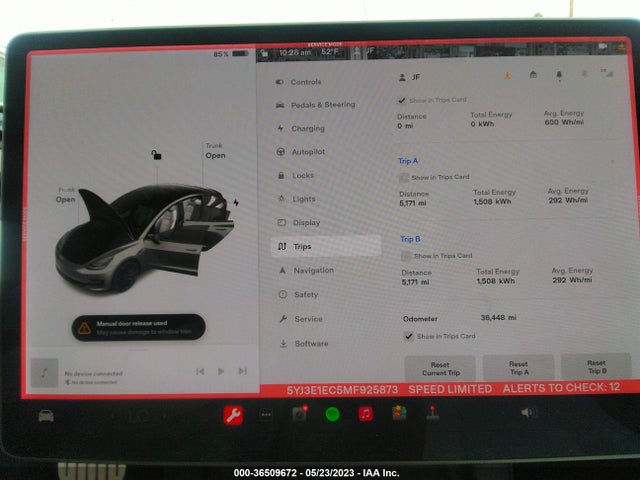
Task: Open the Software menu
Action: [304, 344]
